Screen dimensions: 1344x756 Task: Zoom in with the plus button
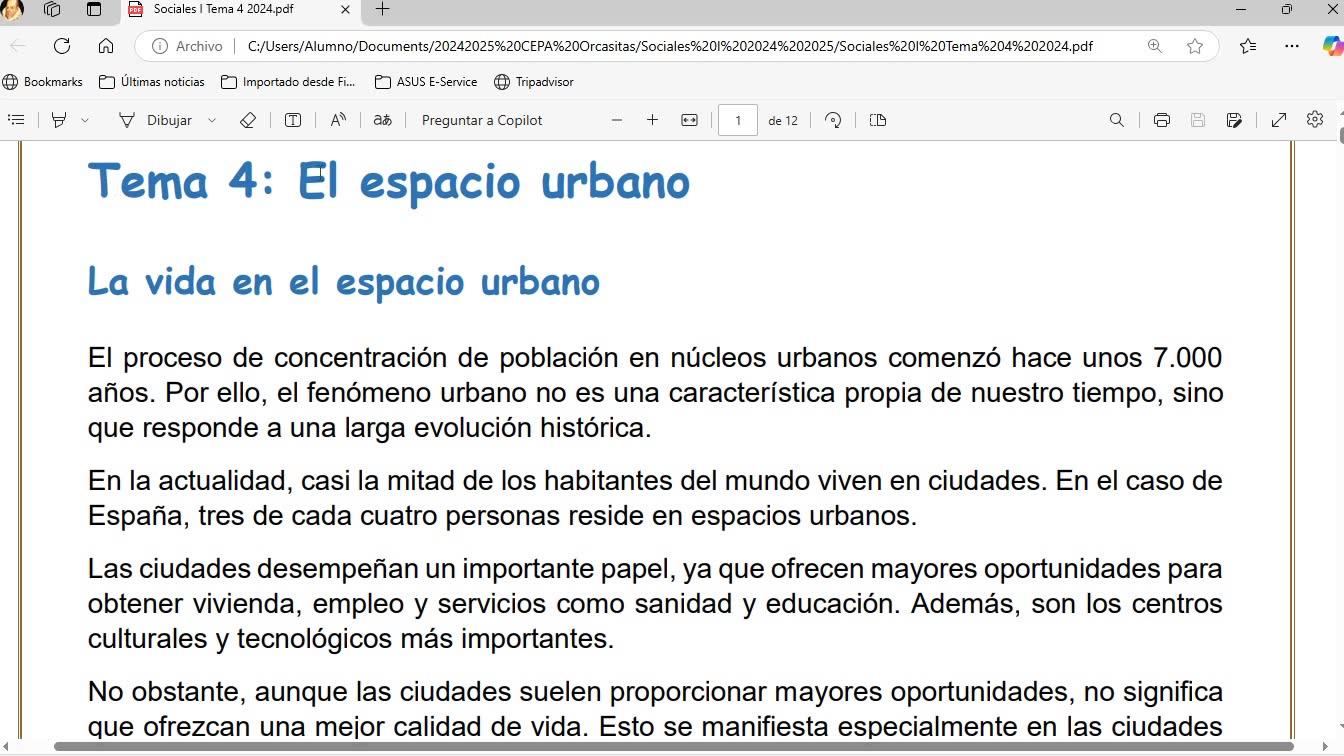pos(652,120)
